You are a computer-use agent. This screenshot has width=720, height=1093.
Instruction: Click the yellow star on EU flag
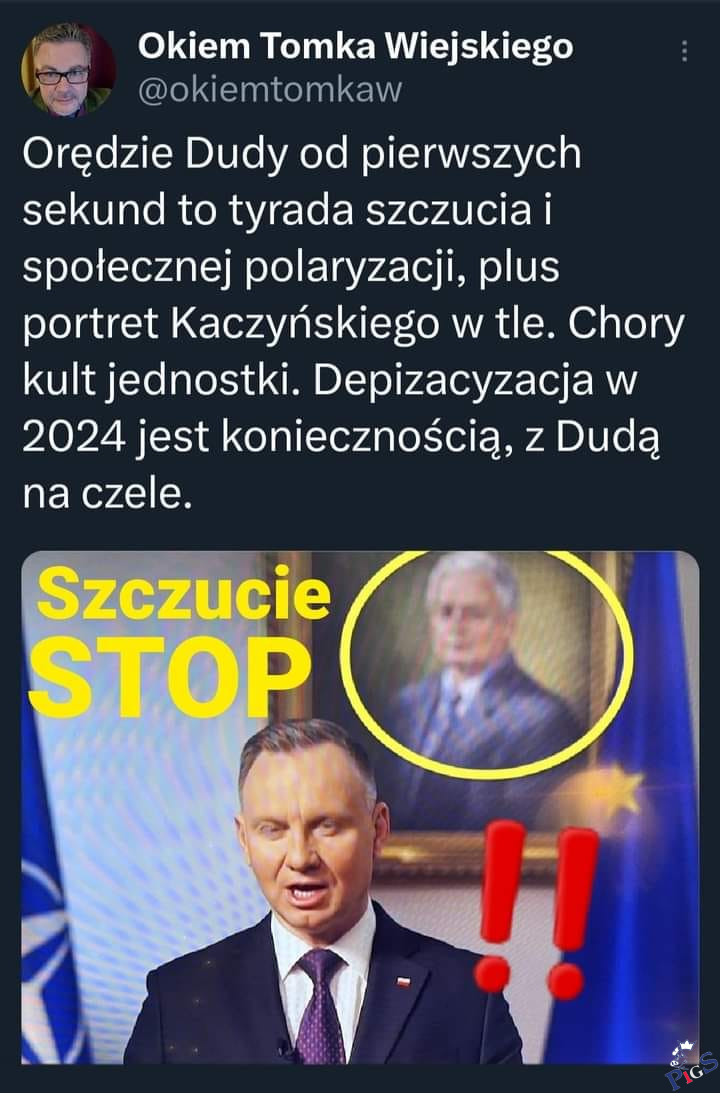tap(618, 790)
